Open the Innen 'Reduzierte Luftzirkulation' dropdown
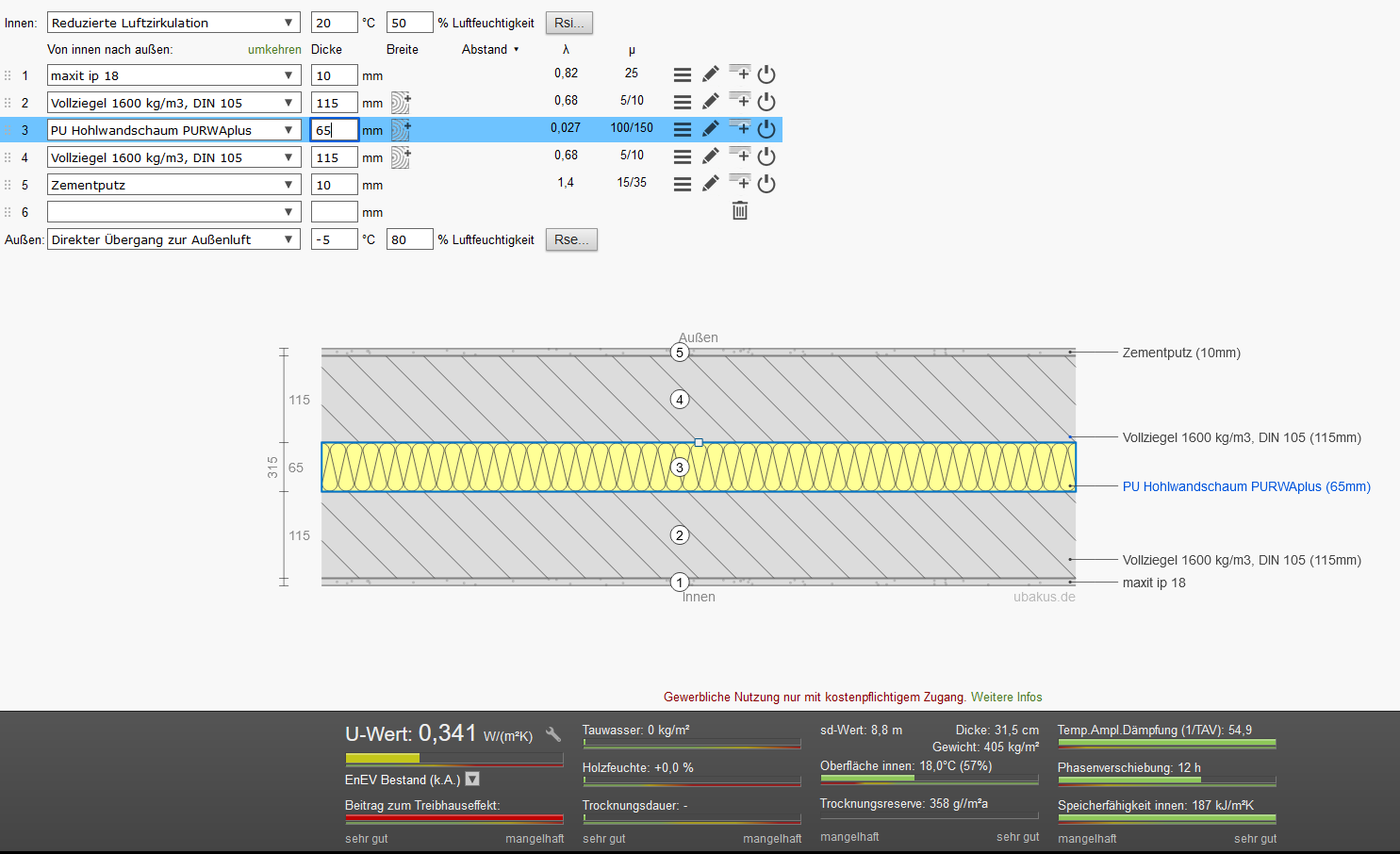1400x854 pixels. tap(173, 23)
